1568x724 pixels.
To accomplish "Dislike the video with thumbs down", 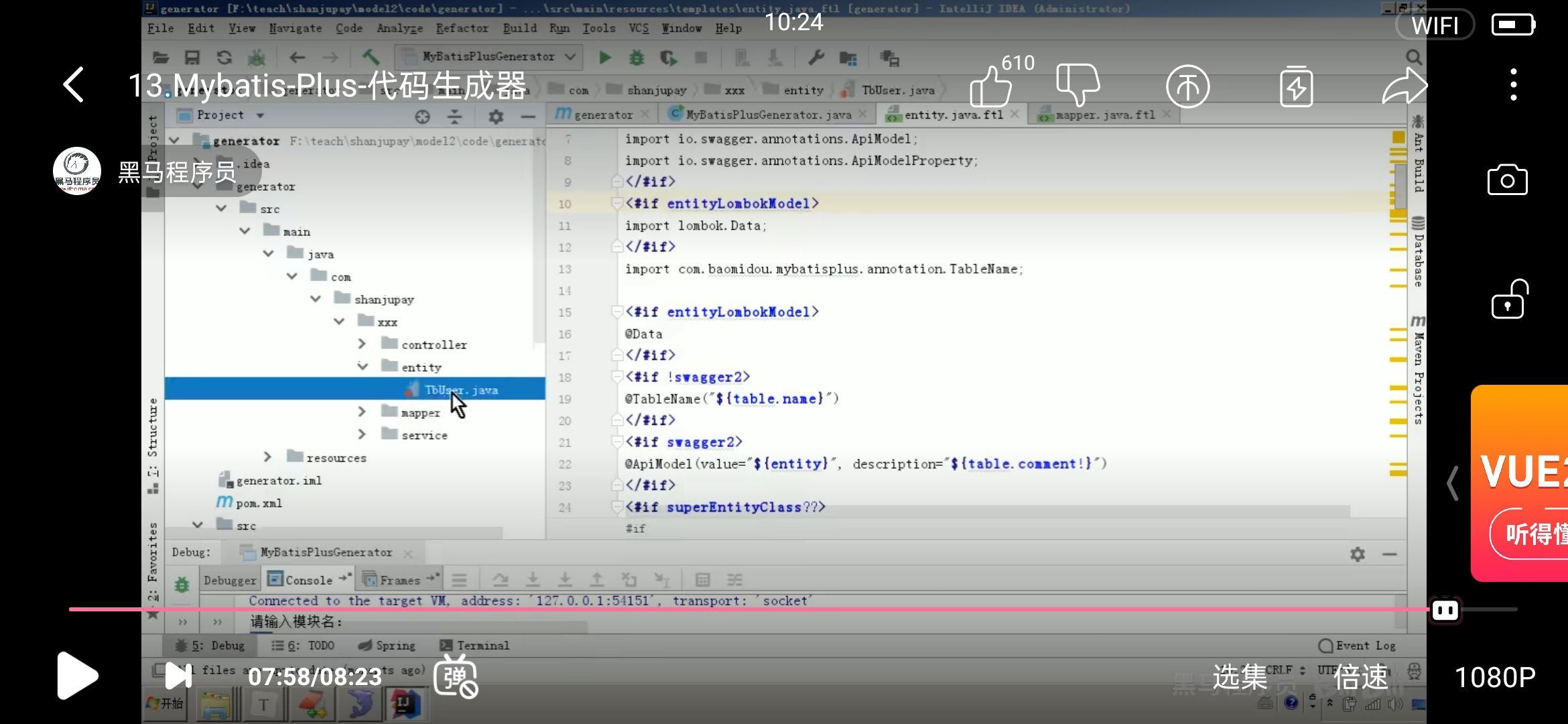I will point(1077,84).
